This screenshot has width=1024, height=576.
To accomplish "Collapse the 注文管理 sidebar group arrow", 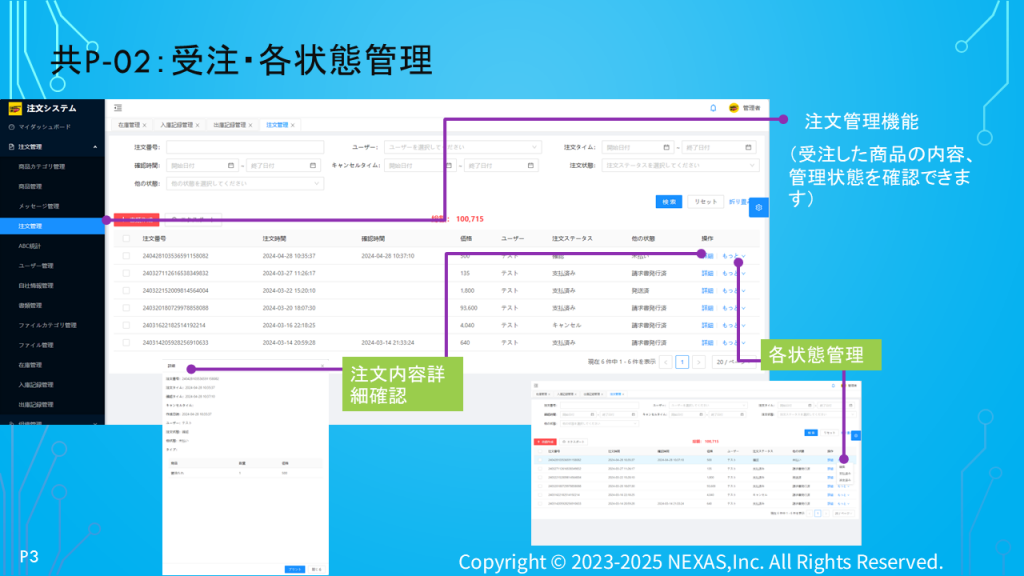I will (95, 147).
